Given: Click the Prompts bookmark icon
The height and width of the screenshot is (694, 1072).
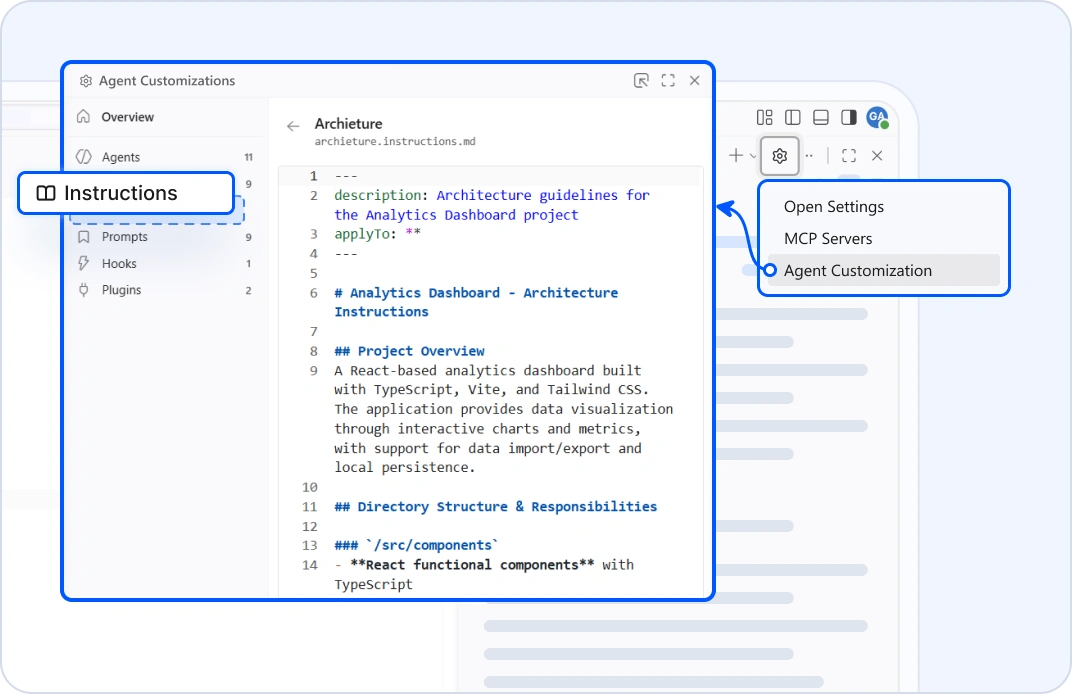Looking at the screenshot, I should (x=83, y=237).
